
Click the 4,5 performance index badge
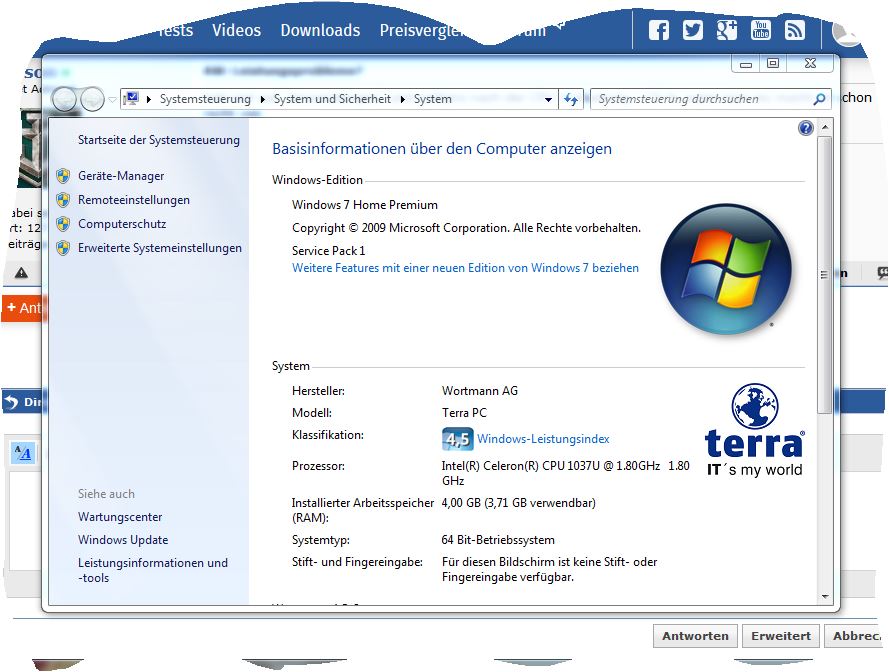[457, 439]
